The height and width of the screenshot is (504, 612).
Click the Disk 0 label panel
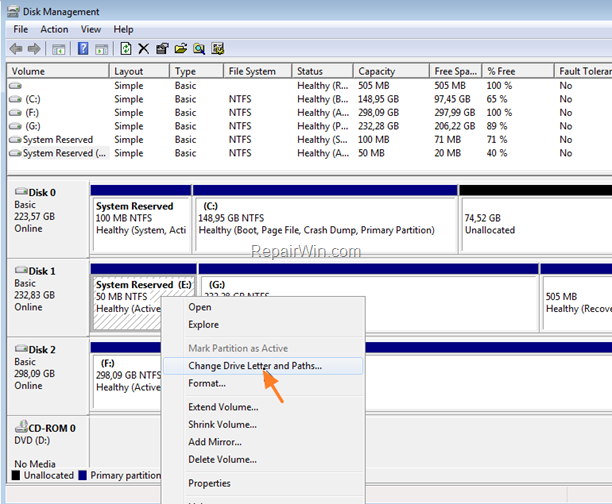click(x=48, y=218)
